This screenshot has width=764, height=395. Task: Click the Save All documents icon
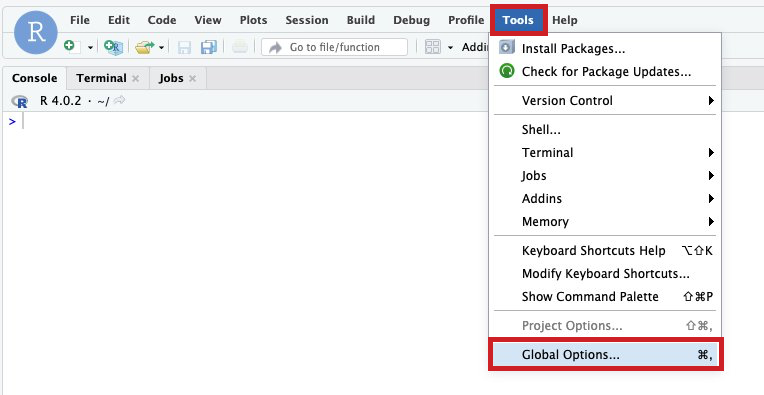[x=209, y=47]
